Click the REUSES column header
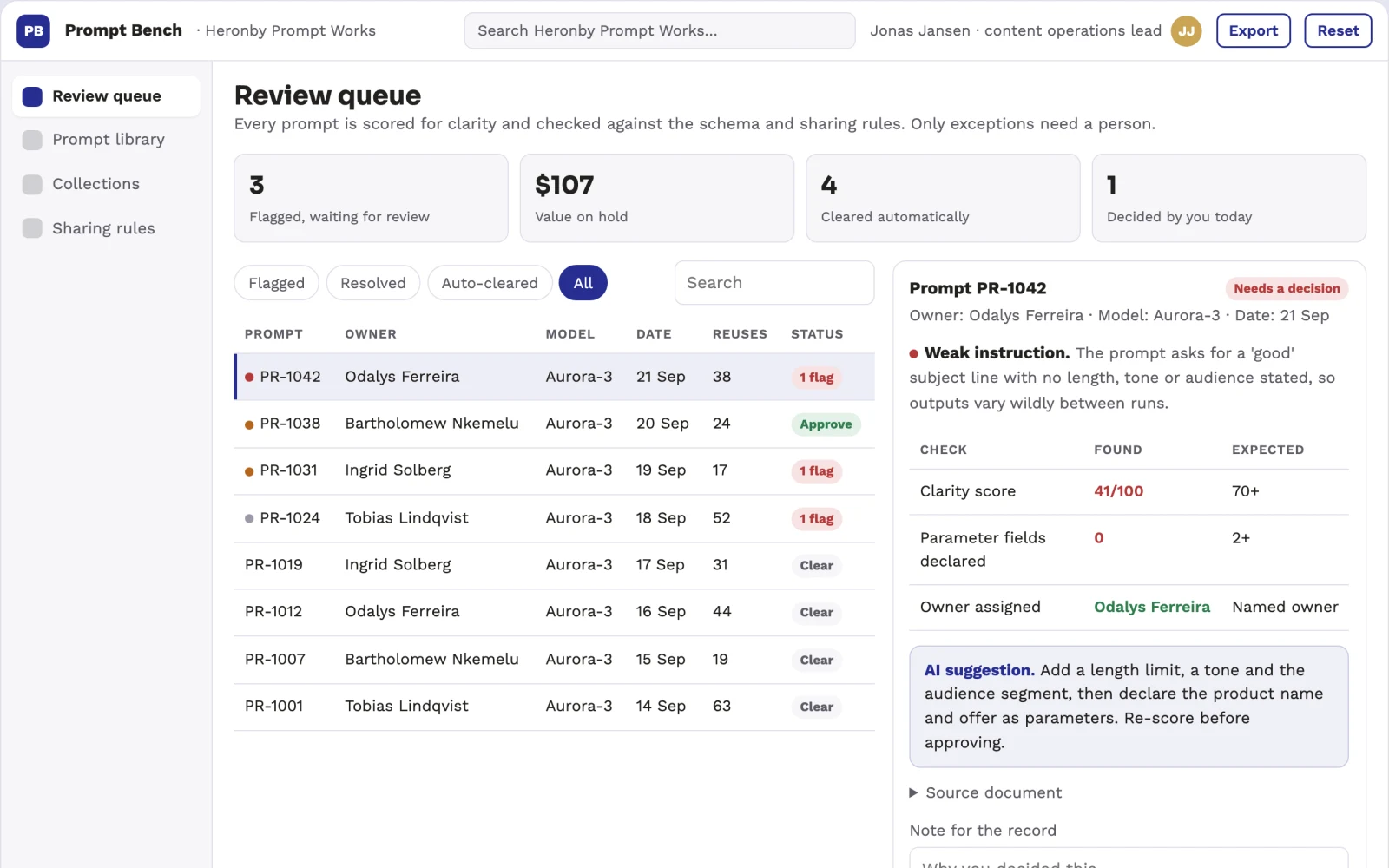The height and width of the screenshot is (868, 1389). coord(740,334)
